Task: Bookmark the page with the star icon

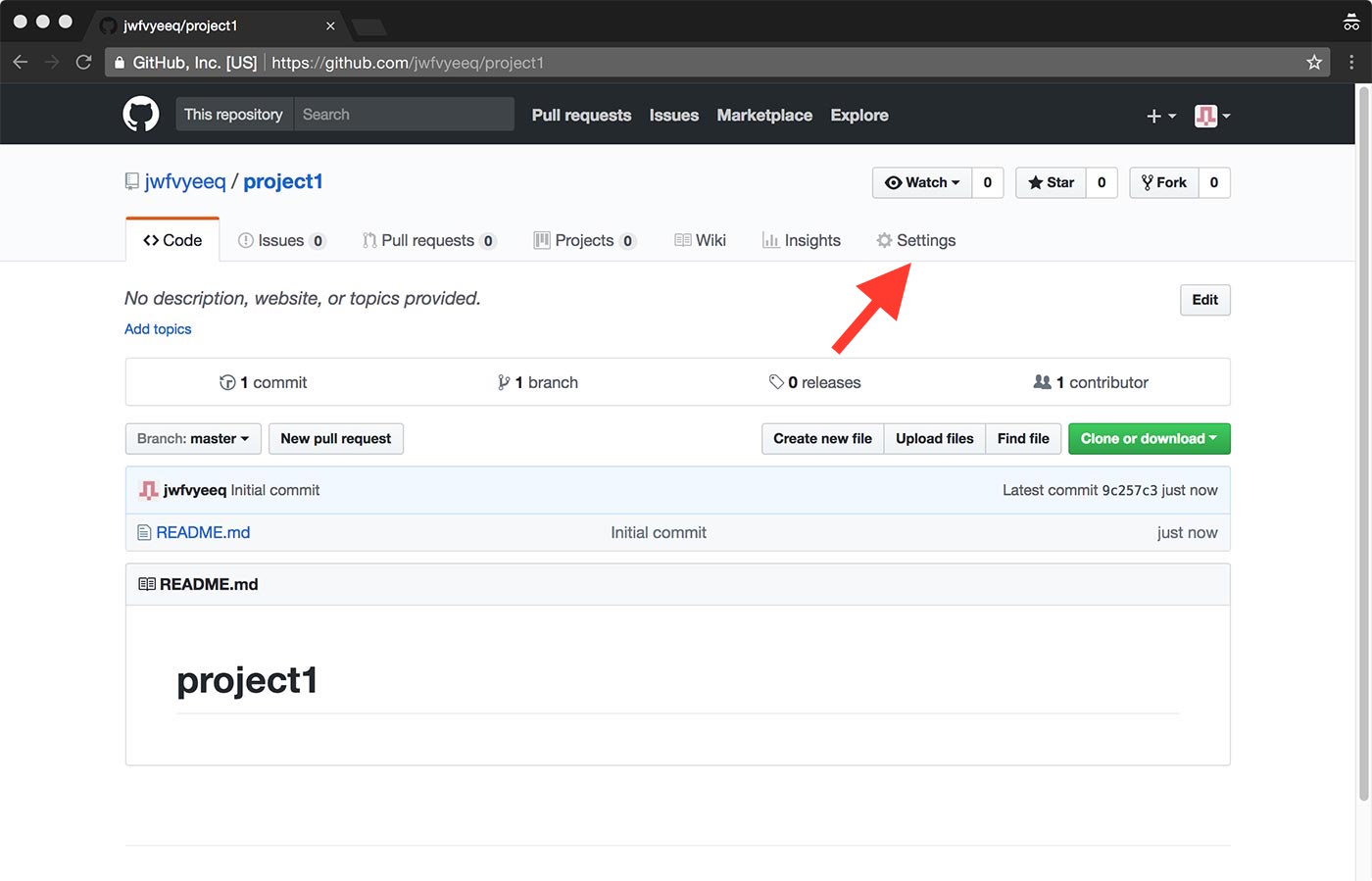Action: (x=1314, y=62)
